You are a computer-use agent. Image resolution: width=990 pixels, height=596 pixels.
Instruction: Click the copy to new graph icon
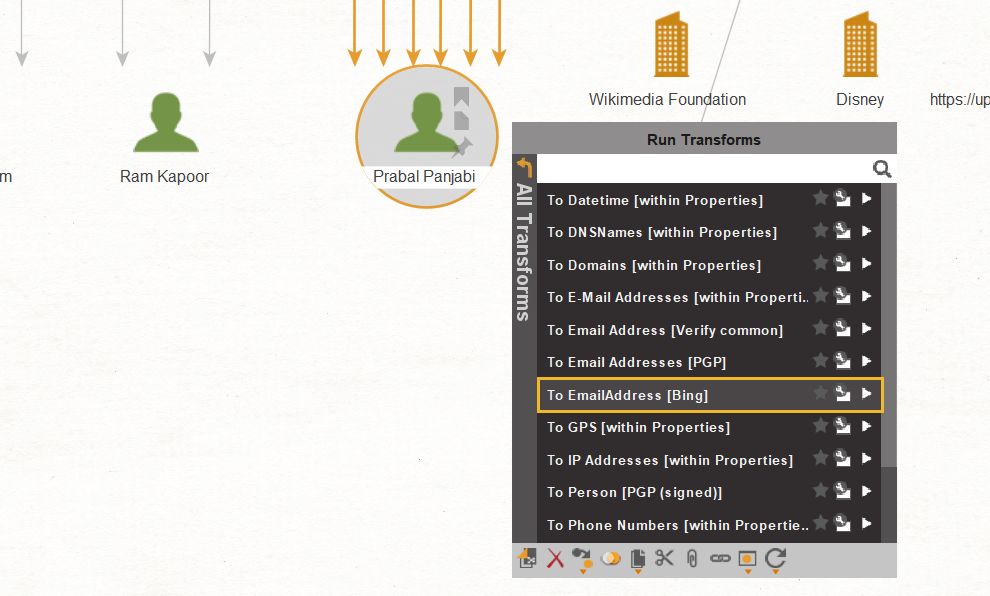(x=527, y=558)
